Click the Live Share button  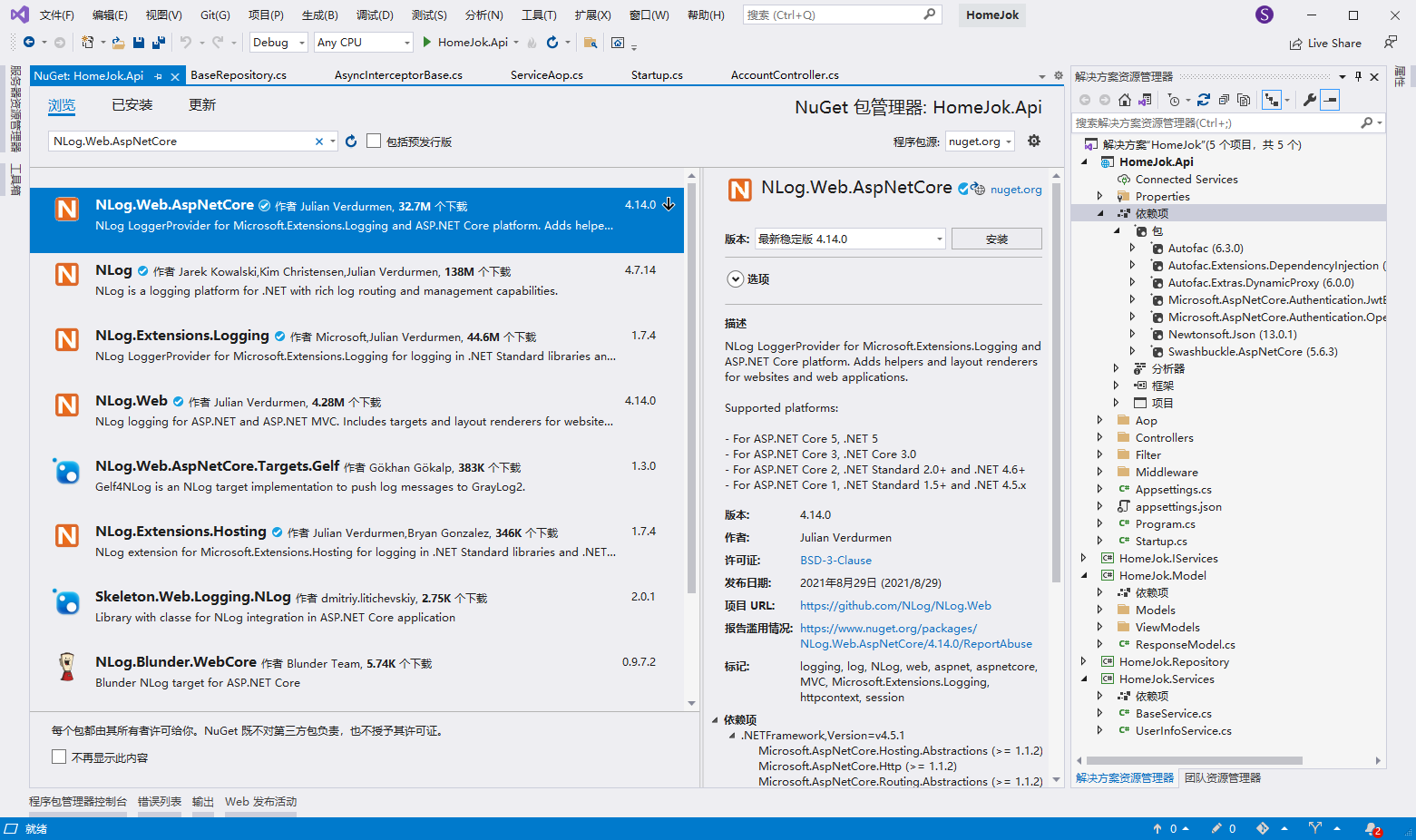(1325, 44)
